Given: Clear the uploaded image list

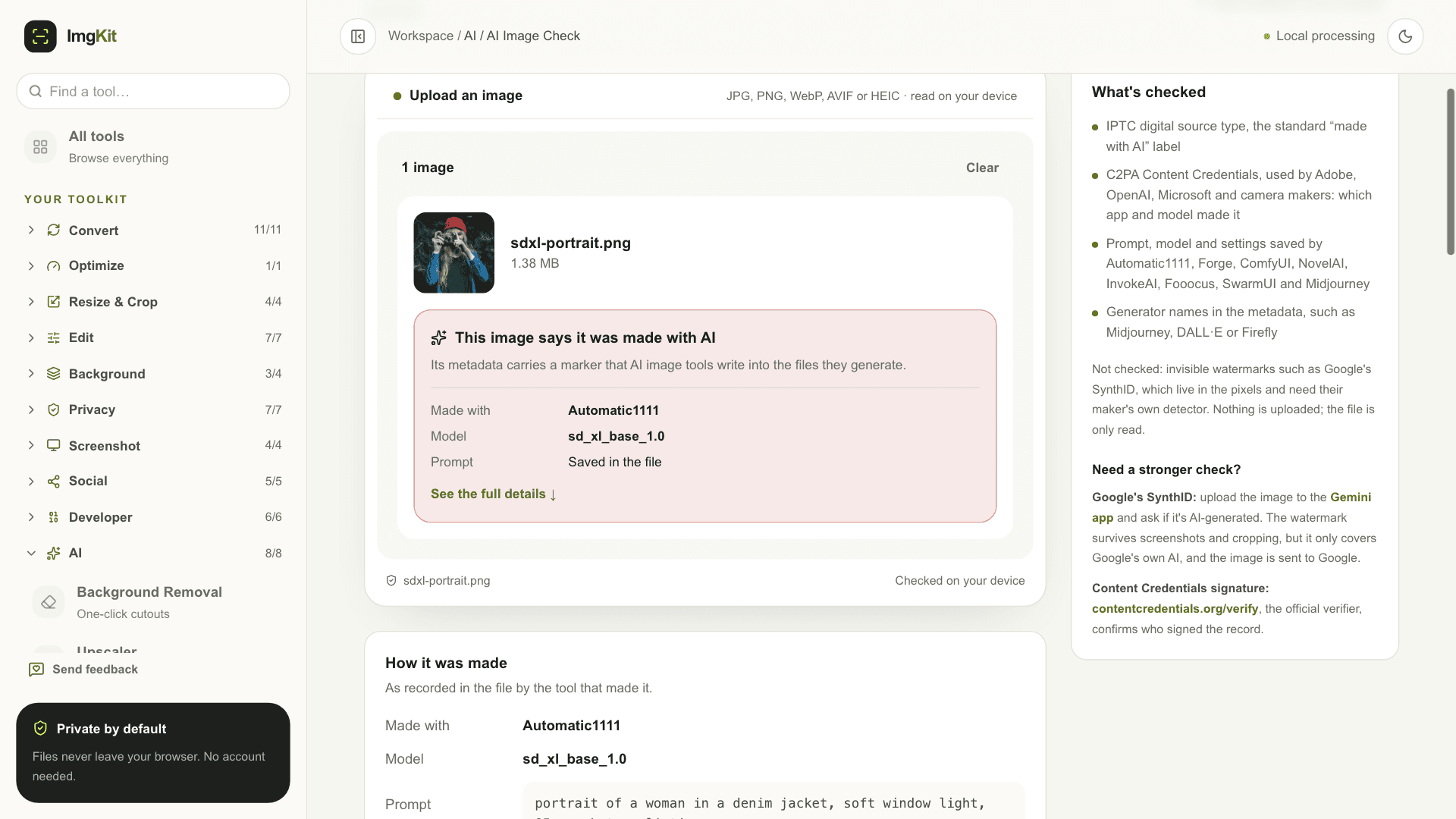Looking at the screenshot, I should click(982, 168).
